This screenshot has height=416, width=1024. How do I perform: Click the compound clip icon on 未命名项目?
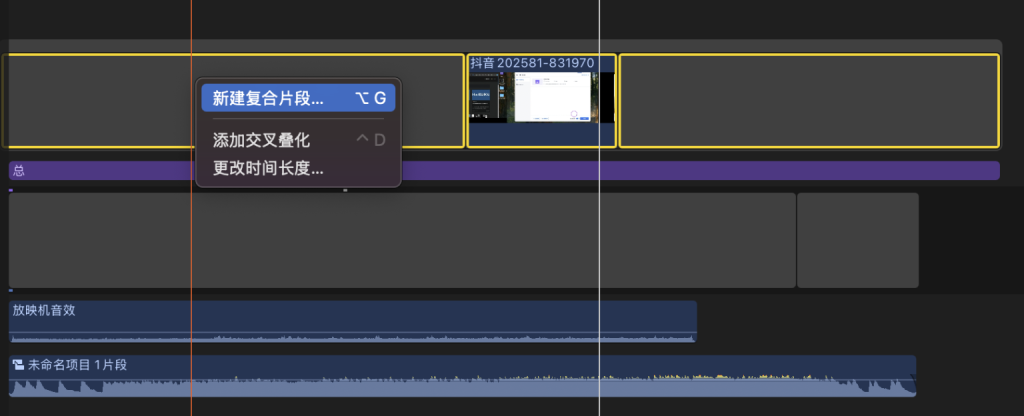[x=18, y=365]
